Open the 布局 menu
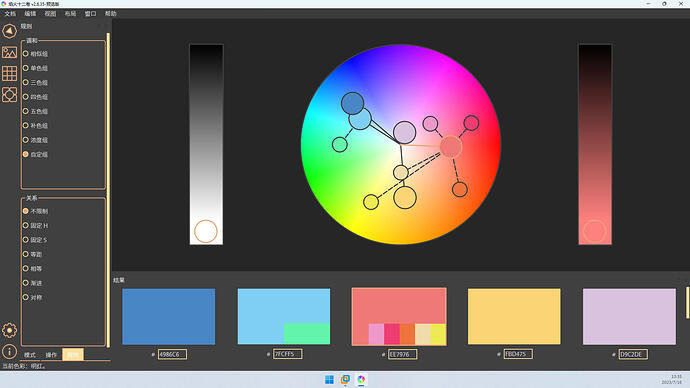The width and height of the screenshot is (690, 388). tap(70, 14)
